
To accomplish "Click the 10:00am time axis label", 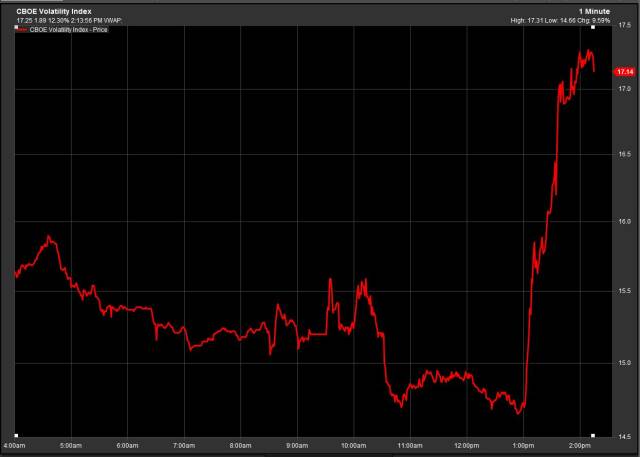I will point(353,446).
